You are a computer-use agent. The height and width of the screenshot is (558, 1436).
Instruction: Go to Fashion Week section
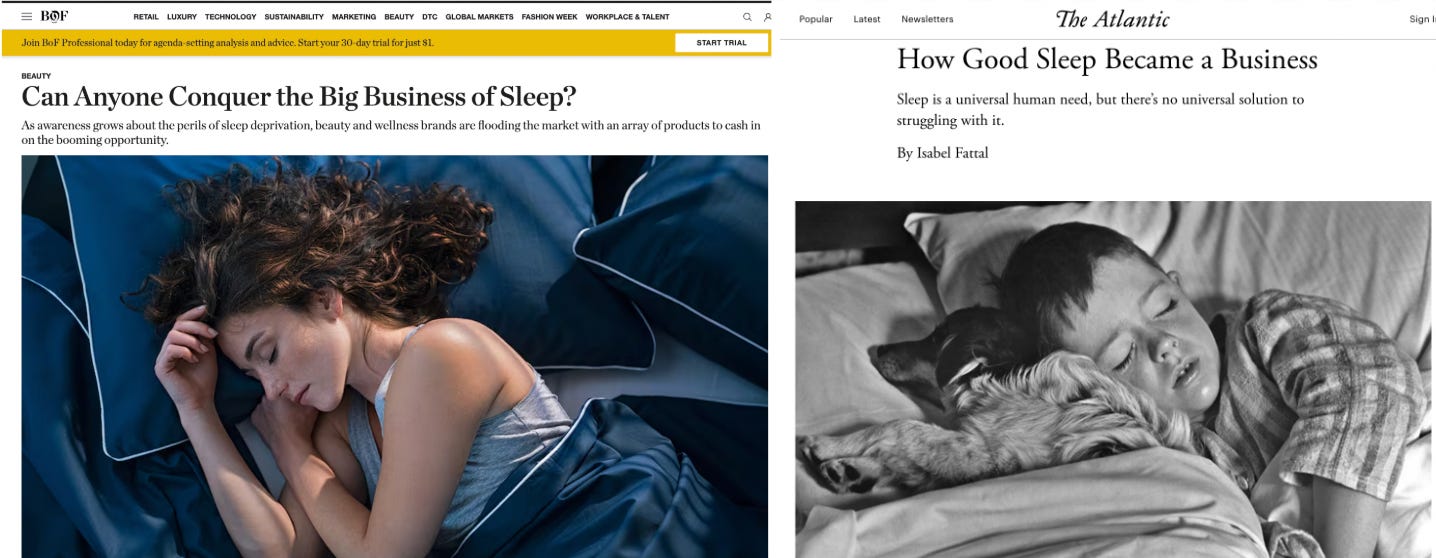[x=550, y=17]
